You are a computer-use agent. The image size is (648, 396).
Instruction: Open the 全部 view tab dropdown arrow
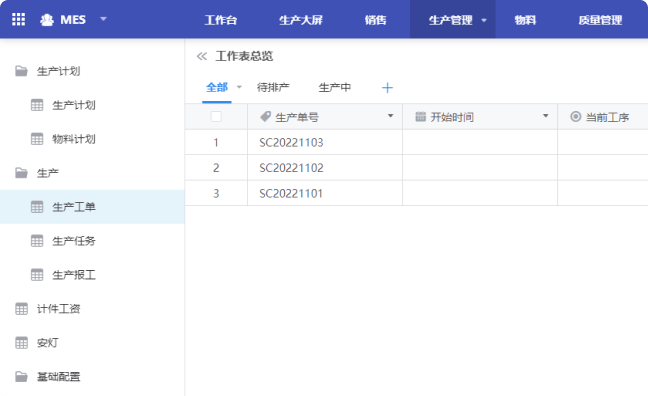point(239,87)
